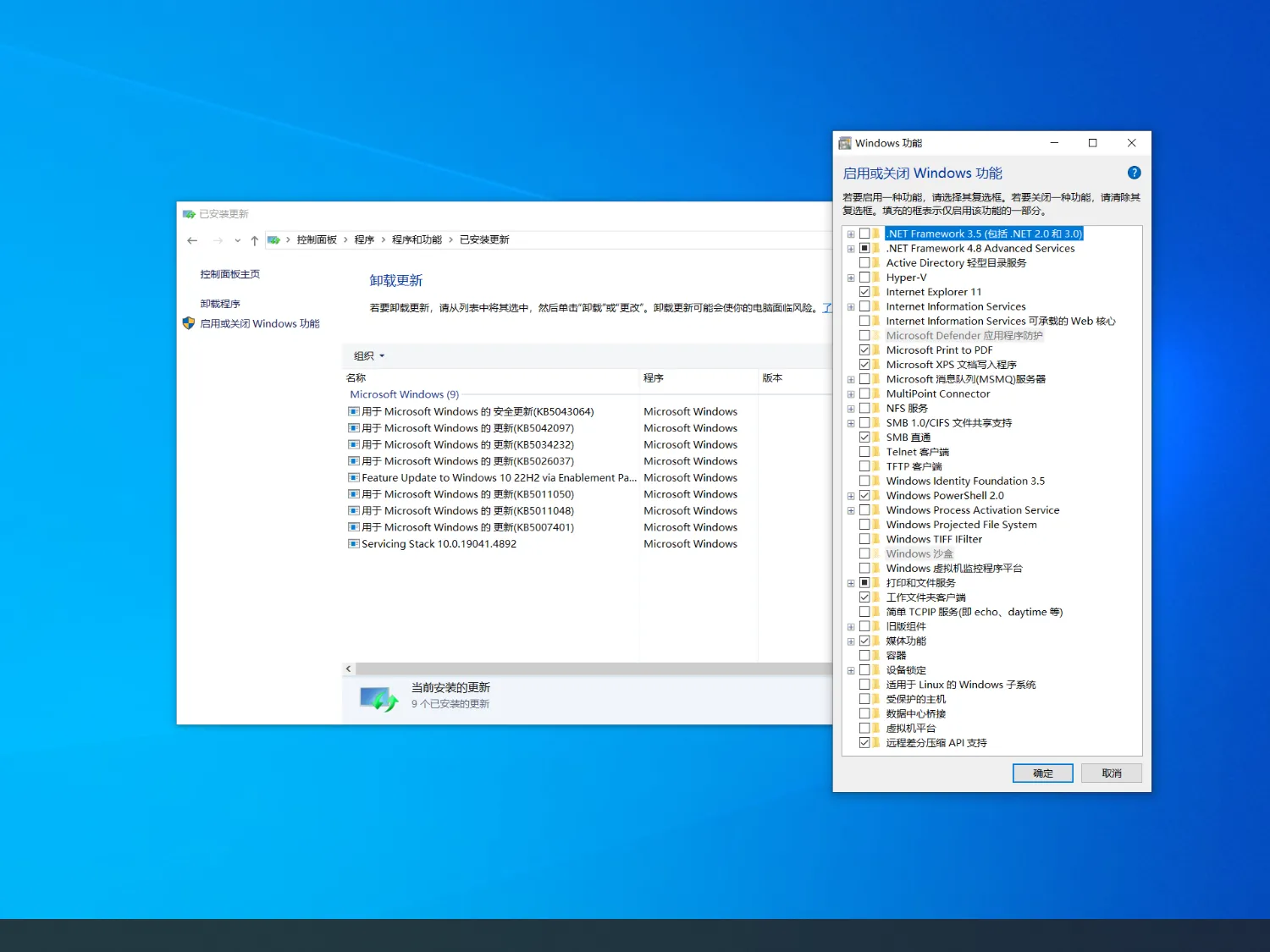Screen dimensions: 1270x952
Task: Open the Windows Features help question mark icon
Action: click(1134, 172)
